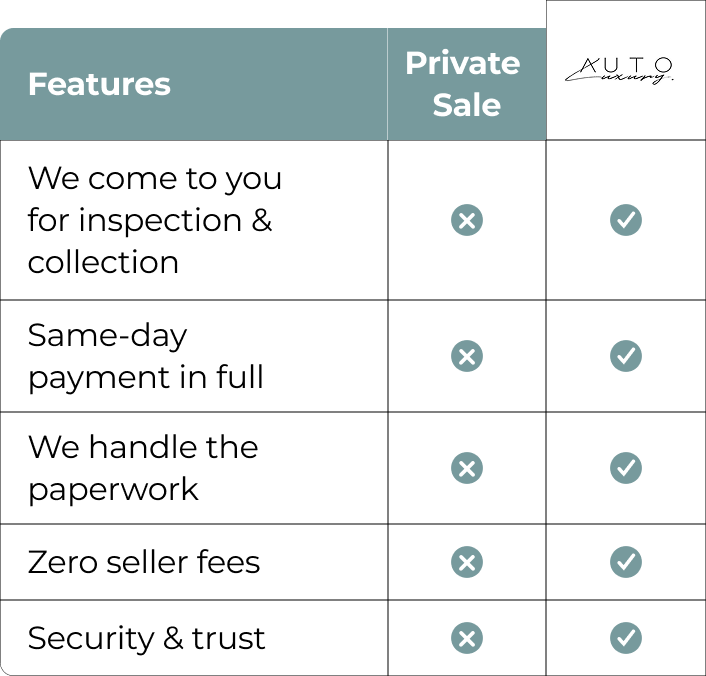Click "Zero seller fees" feature text
The width and height of the screenshot is (706, 676).
[144, 562]
